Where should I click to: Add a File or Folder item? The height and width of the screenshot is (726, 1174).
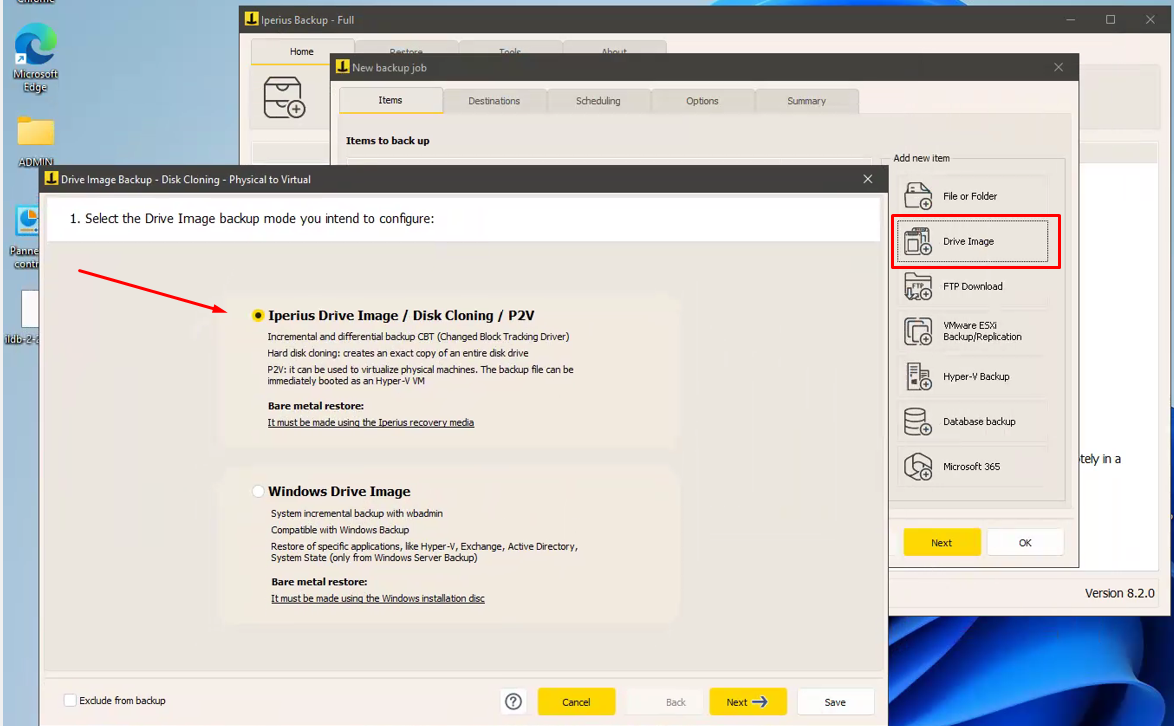coord(973,196)
